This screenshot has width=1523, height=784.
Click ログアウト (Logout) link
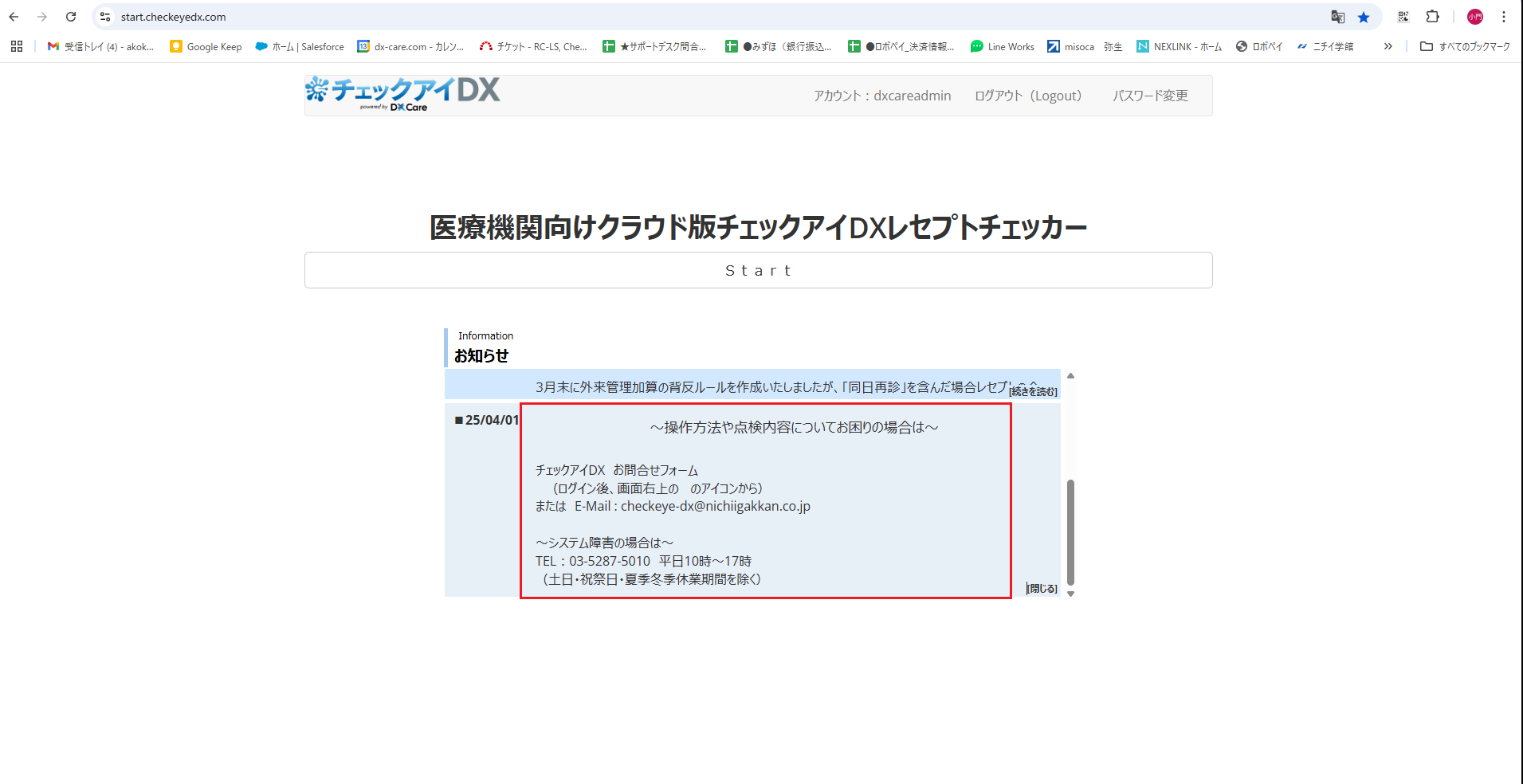pos(1028,96)
